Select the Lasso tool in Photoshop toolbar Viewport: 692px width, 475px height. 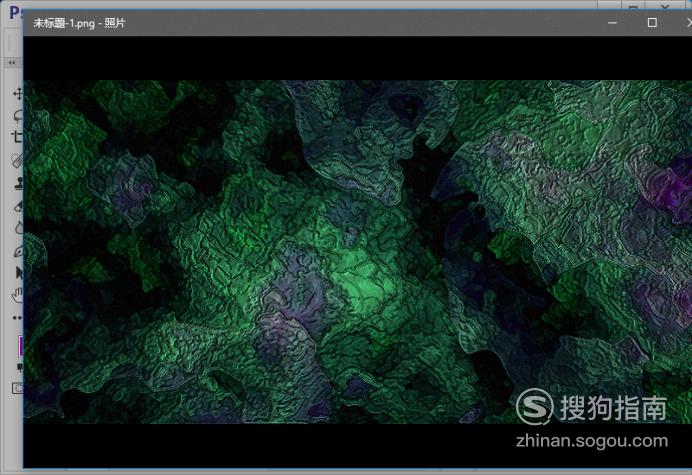tap(18, 116)
